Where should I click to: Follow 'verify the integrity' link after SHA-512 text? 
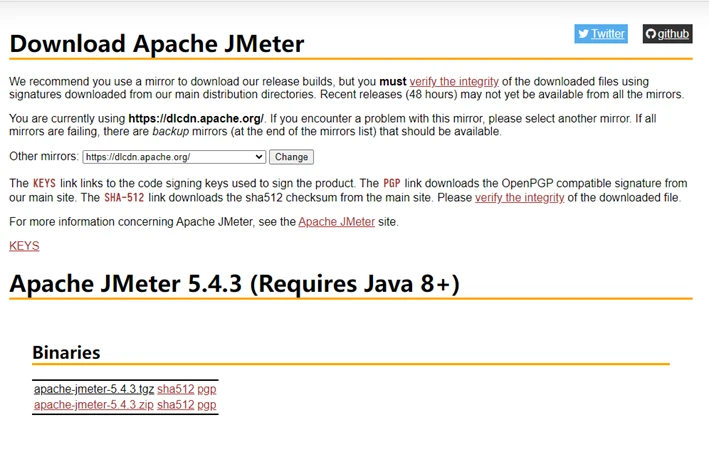tap(519, 198)
